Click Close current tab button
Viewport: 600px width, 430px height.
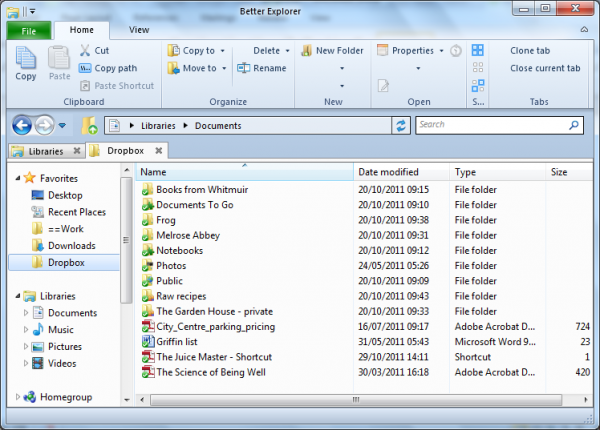(544, 68)
